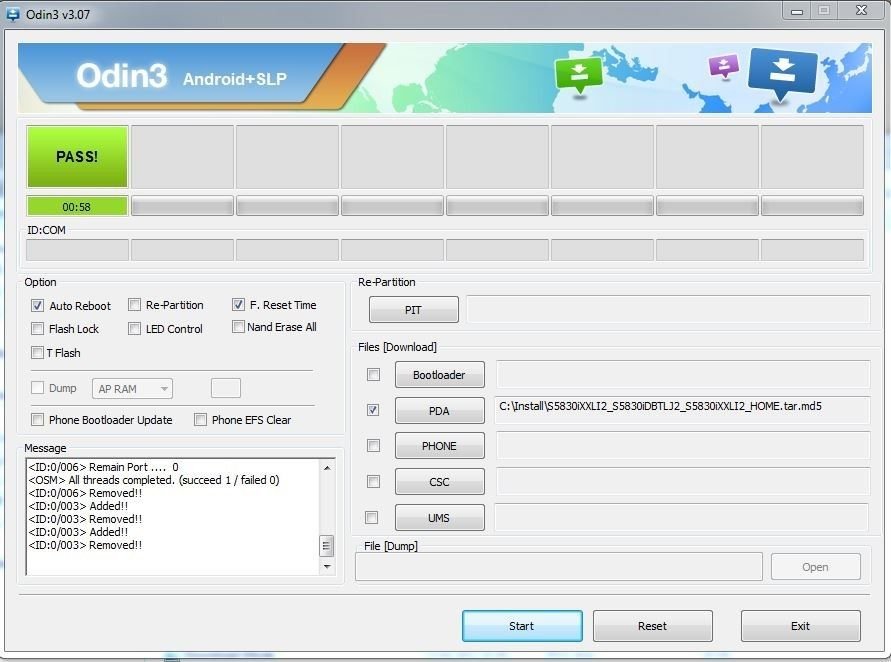Uncheck the PDA file checkbox
The image size is (891, 662).
373,410
